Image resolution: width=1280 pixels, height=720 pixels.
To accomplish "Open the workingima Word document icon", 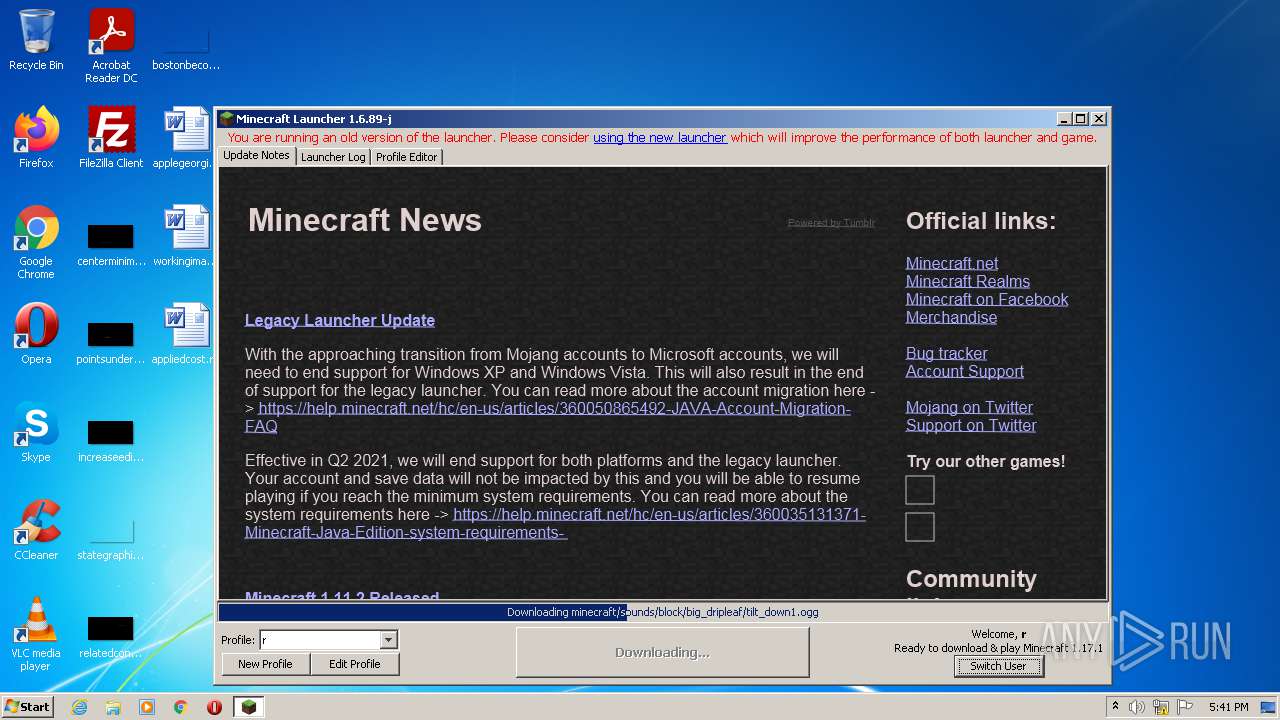I will (x=186, y=236).
